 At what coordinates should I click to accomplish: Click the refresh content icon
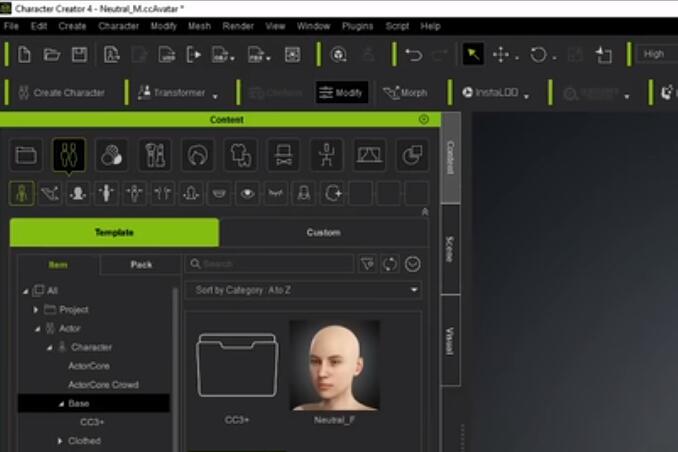[x=390, y=264]
